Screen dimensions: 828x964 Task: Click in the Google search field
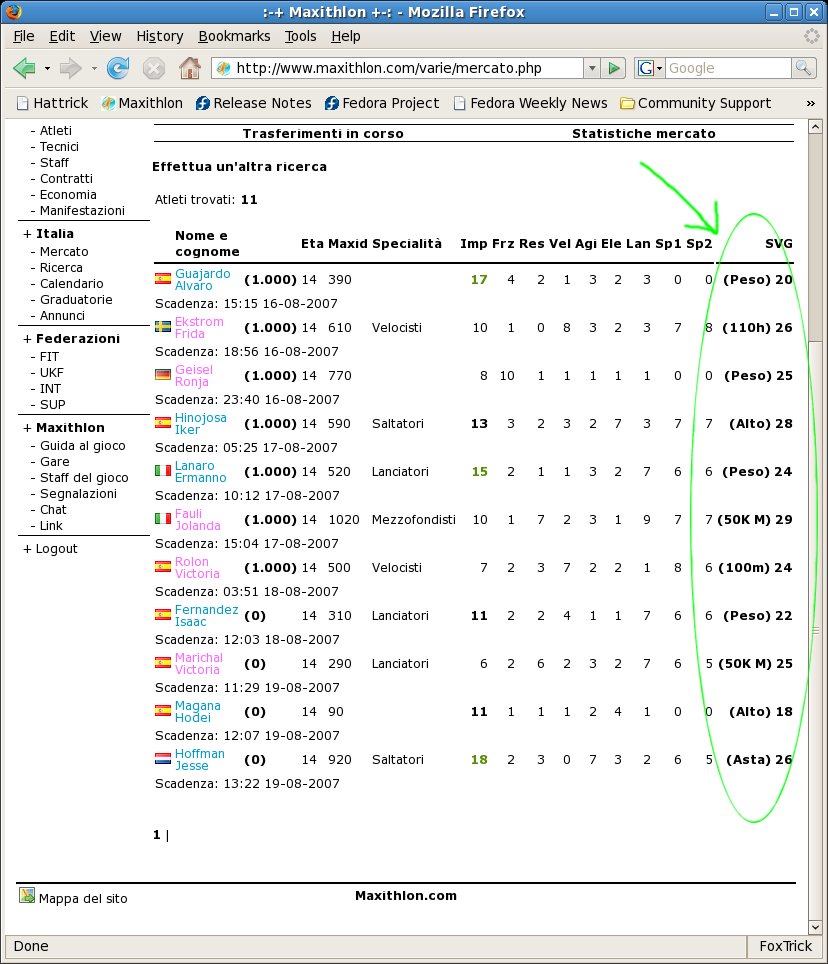727,68
